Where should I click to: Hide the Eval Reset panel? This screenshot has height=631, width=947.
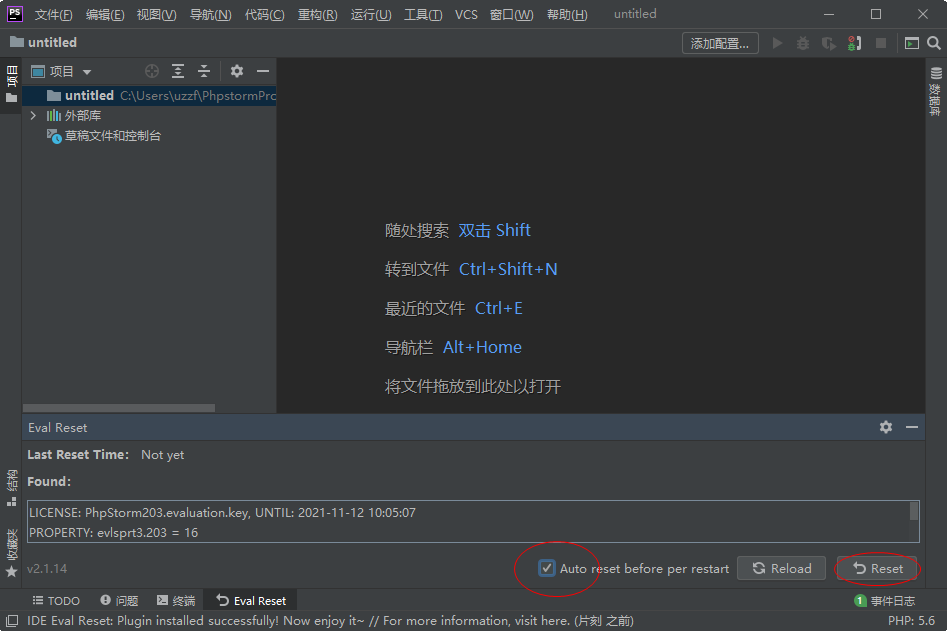(912, 428)
